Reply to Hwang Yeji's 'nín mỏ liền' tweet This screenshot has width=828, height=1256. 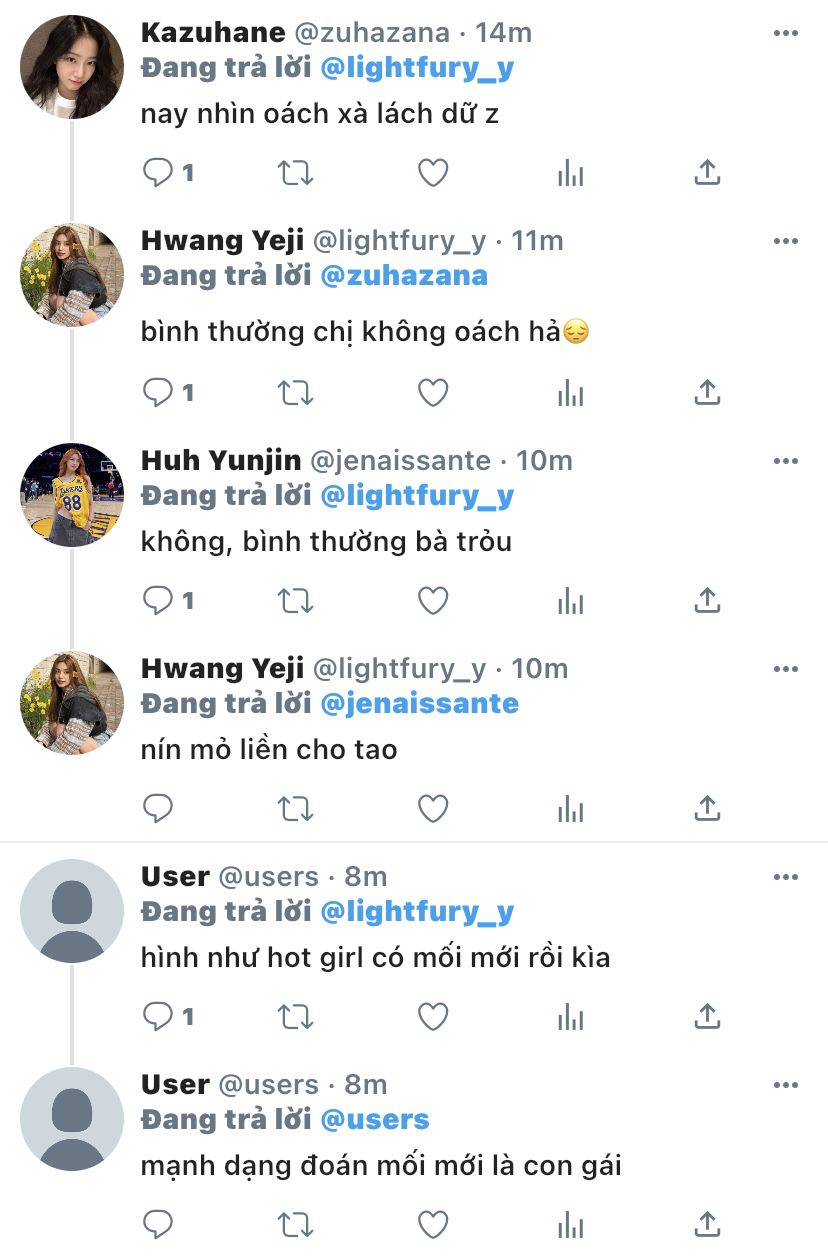click(x=158, y=807)
